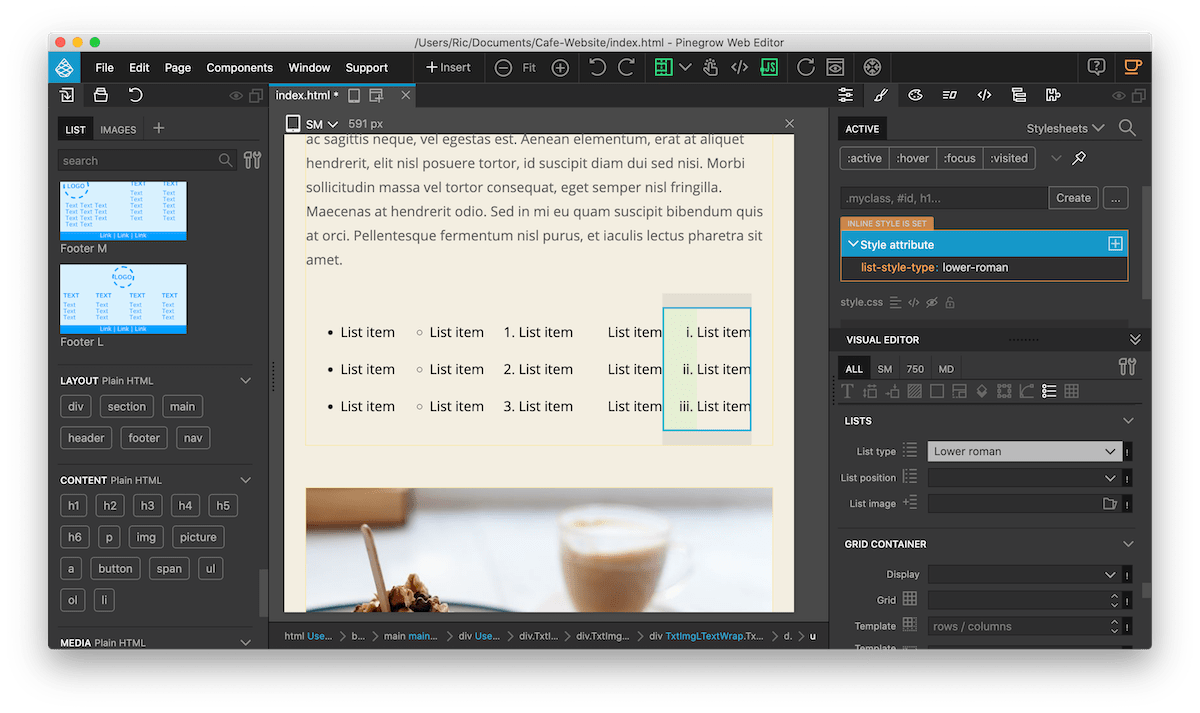
Task: Click the zoom in plus icon
Action: click(x=560, y=68)
